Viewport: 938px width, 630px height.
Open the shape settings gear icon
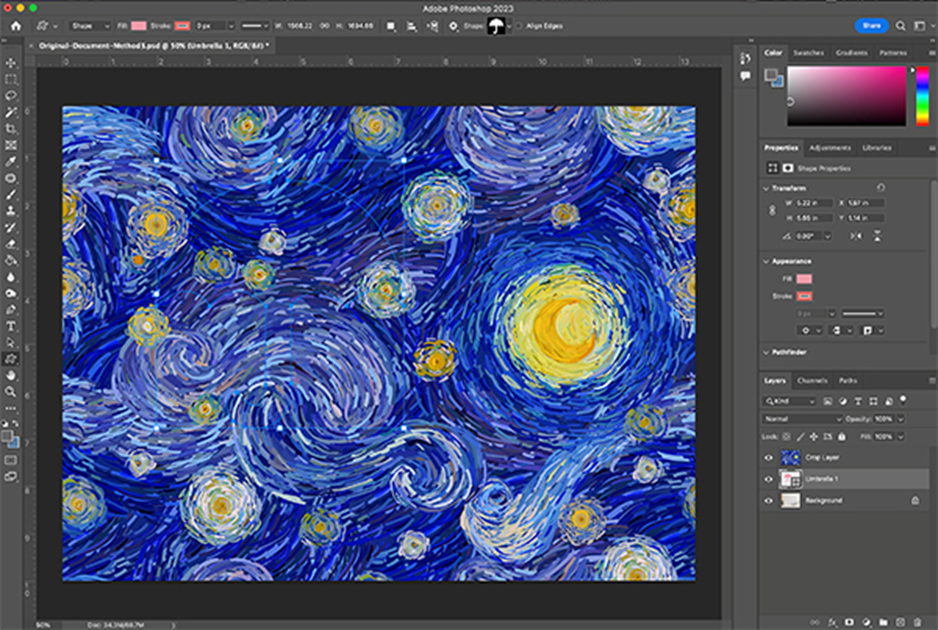453,26
